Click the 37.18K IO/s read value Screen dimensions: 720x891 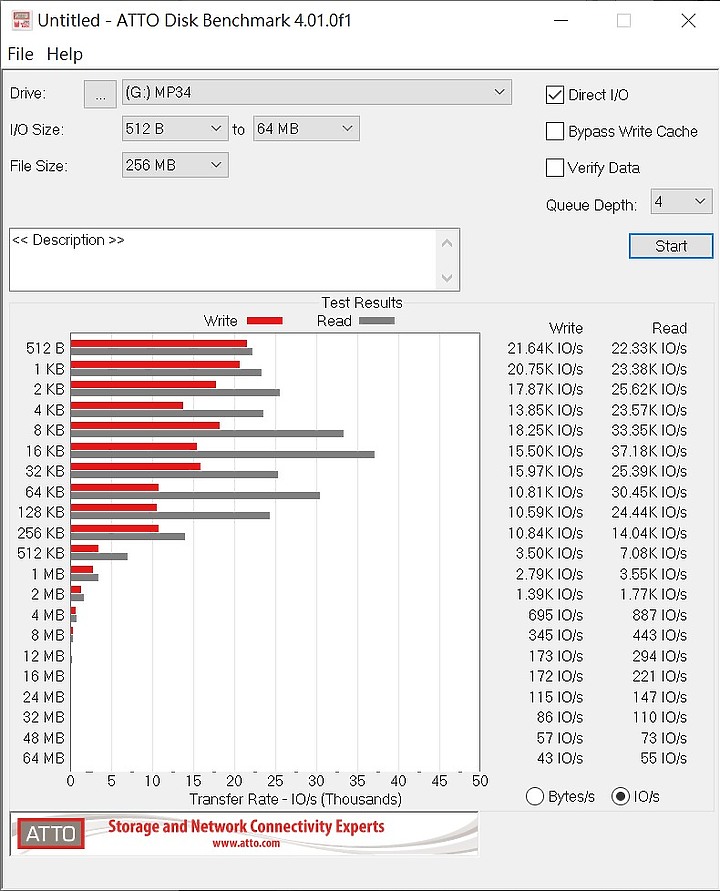pos(649,451)
